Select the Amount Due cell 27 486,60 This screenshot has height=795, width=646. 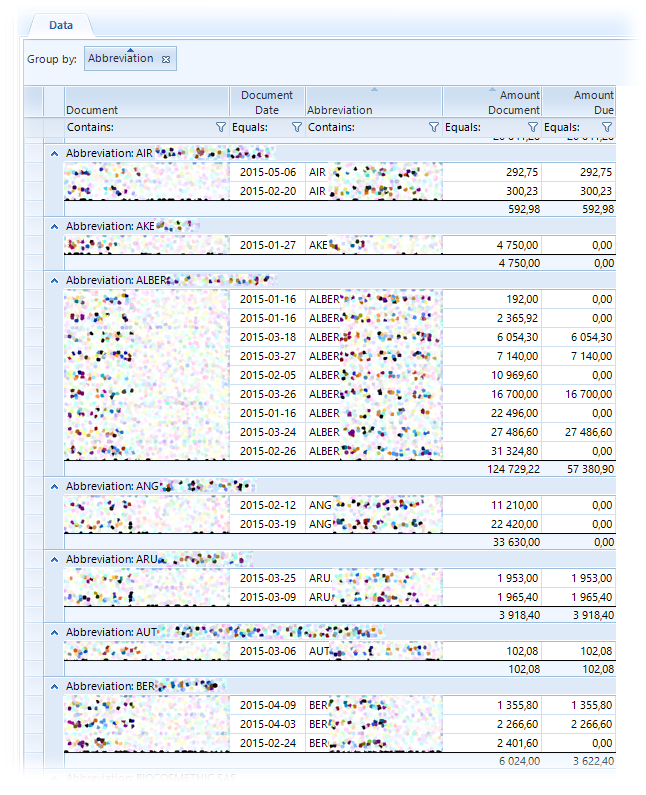pos(579,432)
